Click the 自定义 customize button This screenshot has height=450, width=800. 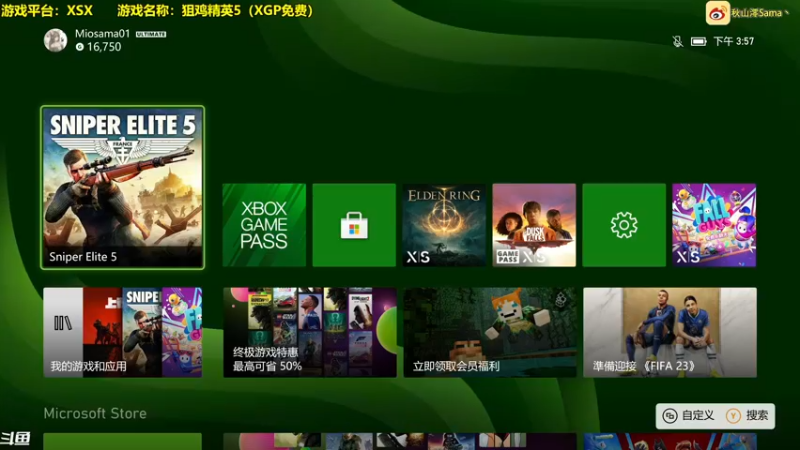click(x=689, y=416)
